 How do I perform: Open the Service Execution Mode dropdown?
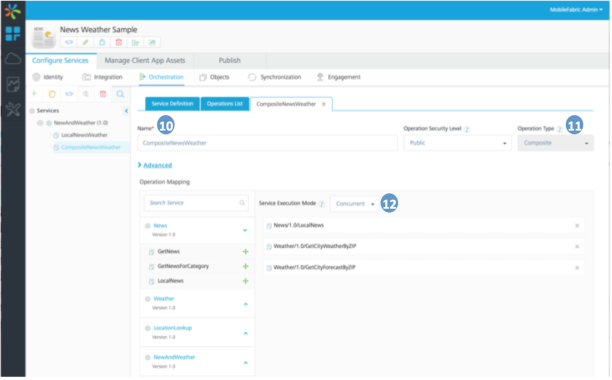pyautogui.click(x=355, y=204)
